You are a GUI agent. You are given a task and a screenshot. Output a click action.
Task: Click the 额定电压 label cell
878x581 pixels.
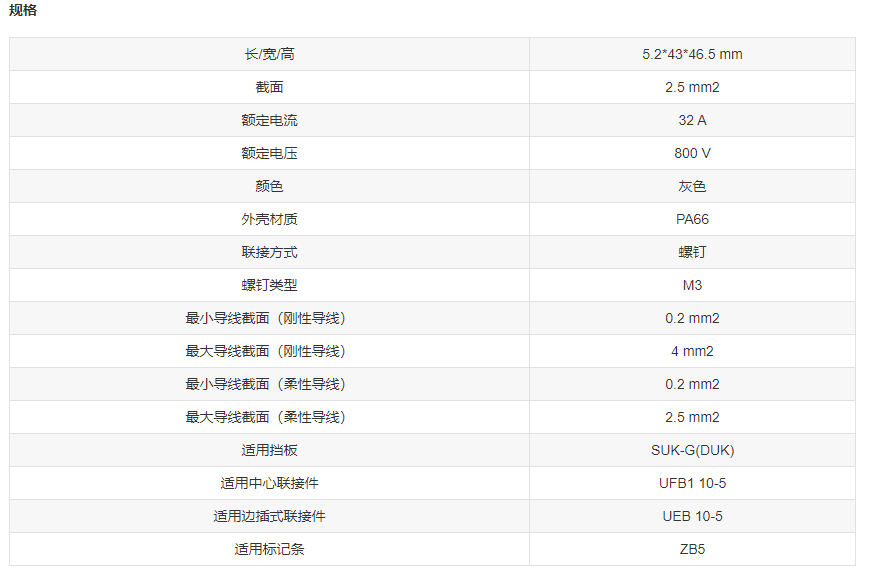click(269, 153)
